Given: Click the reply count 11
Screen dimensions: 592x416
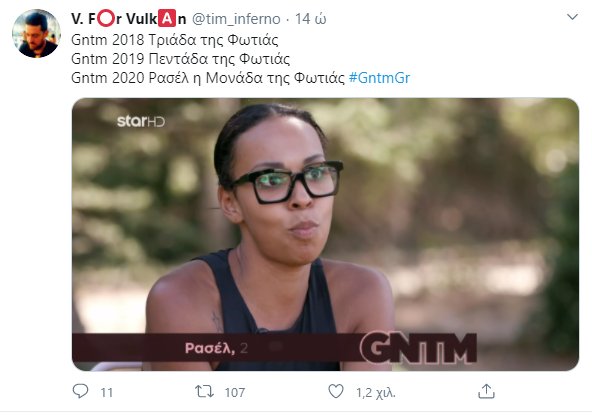Looking at the screenshot, I should pyautogui.click(x=106, y=393).
